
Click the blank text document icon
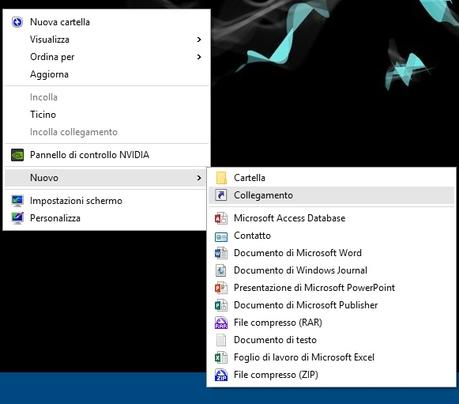click(221, 340)
